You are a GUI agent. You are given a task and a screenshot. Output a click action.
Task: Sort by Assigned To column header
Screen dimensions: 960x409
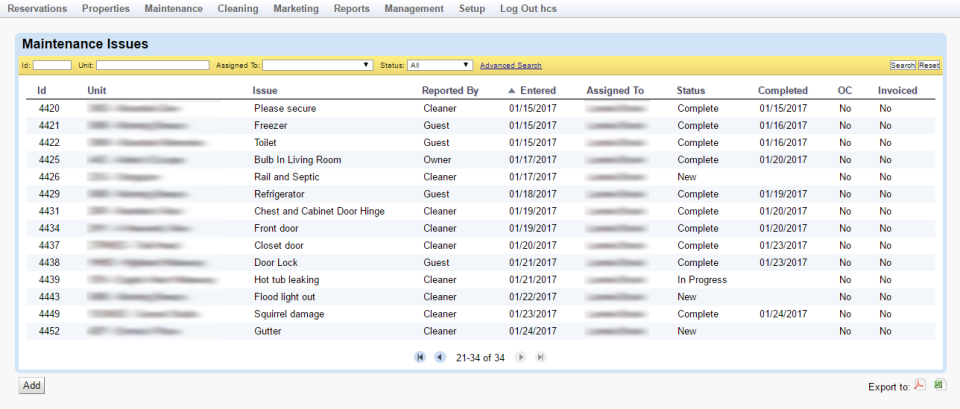coord(615,91)
